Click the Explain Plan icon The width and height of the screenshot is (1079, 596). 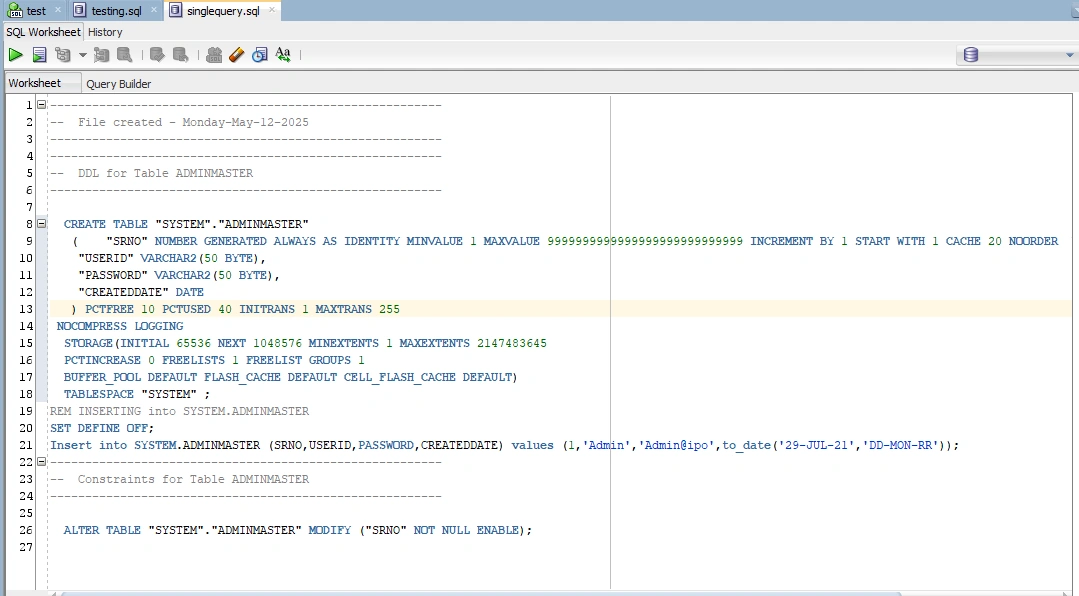tap(63, 55)
